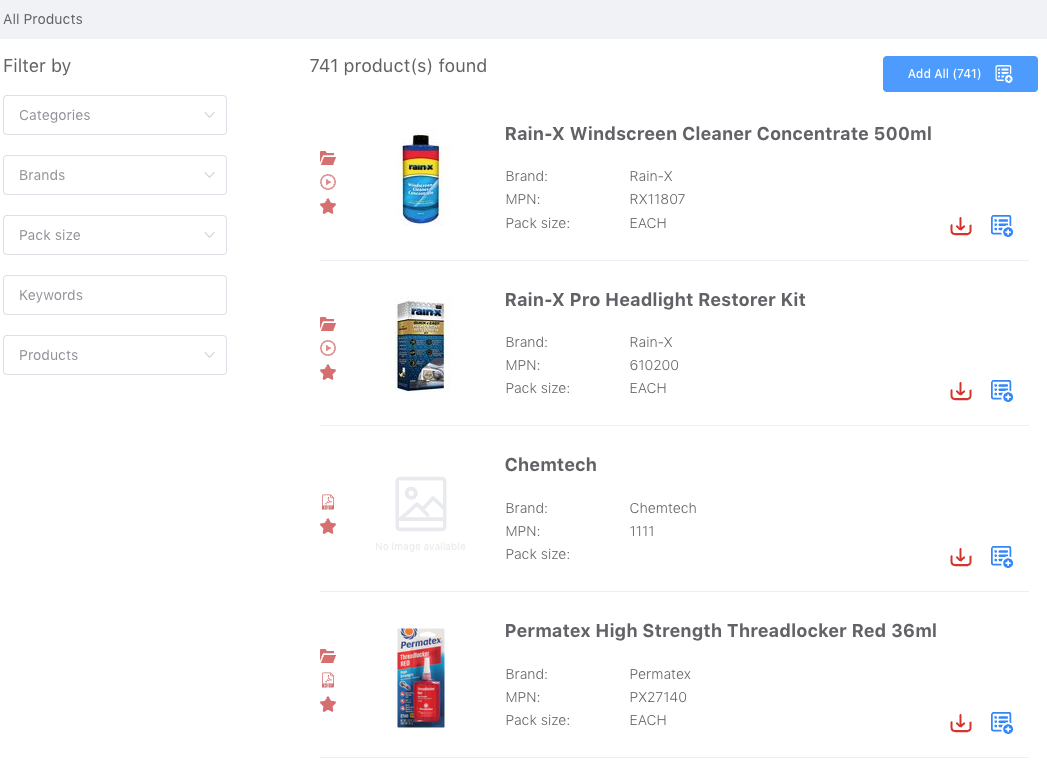Add-to-list icon for Chemtech product
This screenshot has height=761, width=1047.
click(1002, 557)
